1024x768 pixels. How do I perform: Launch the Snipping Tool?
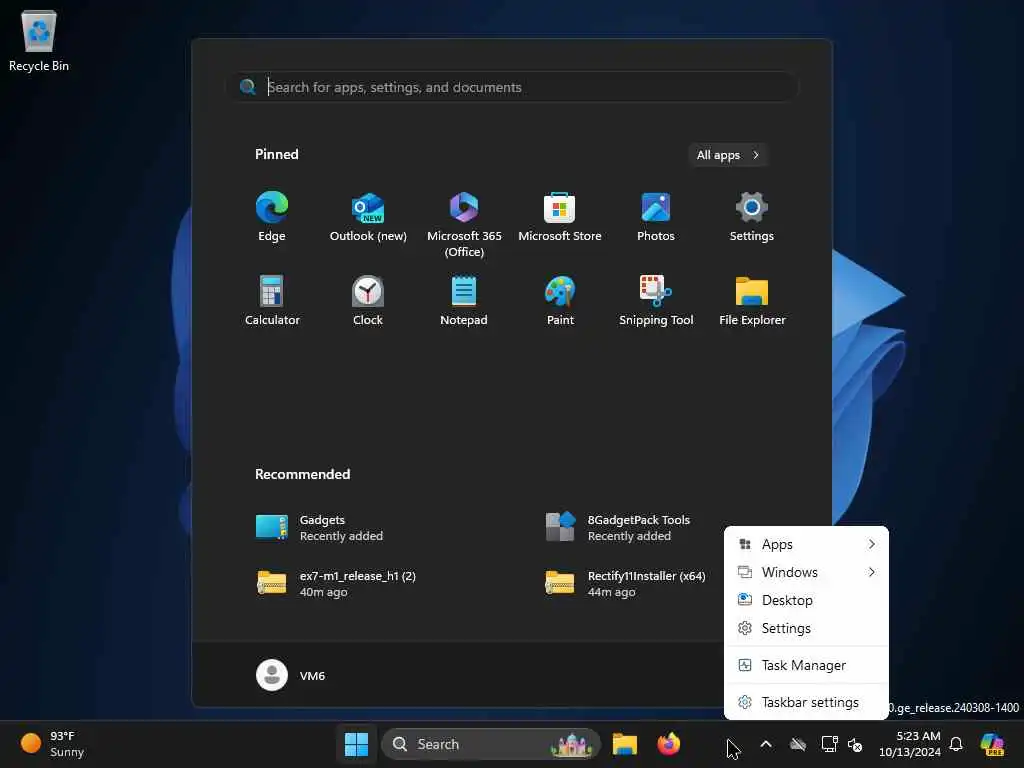coord(656,301)
